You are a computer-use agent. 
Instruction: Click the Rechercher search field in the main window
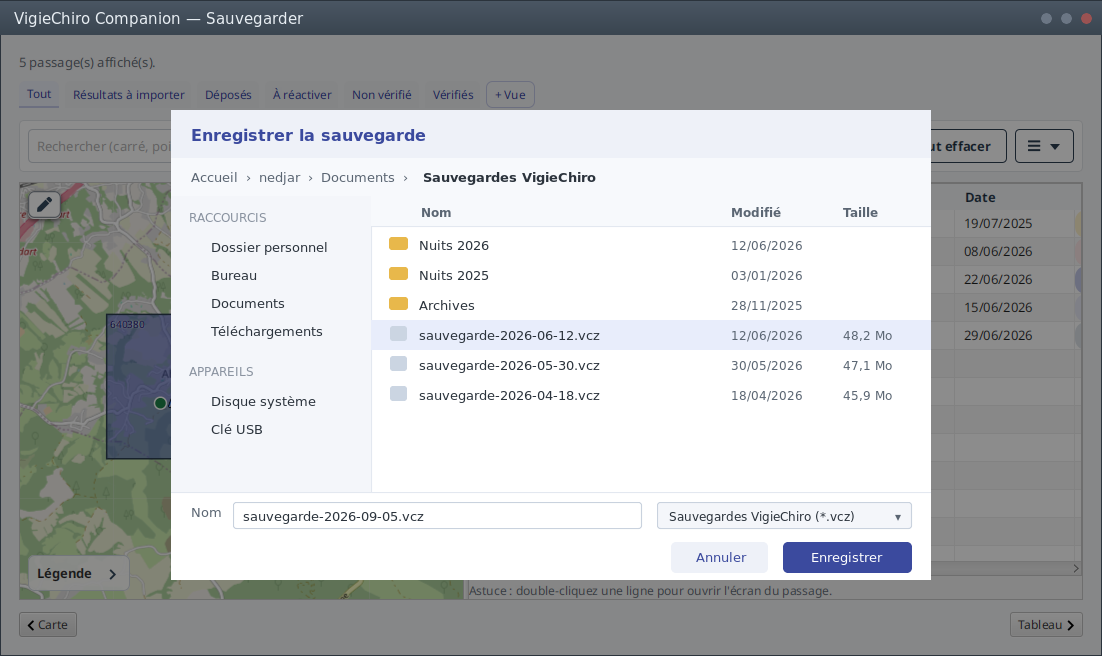(100, 146)
